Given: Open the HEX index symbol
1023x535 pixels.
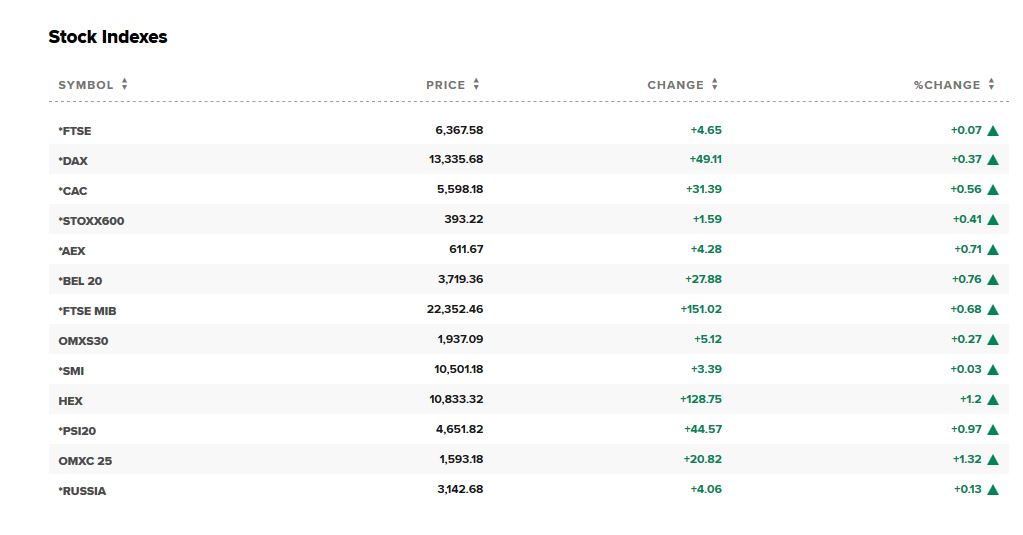Looking at the screenshot, I should tap(70, 401).
